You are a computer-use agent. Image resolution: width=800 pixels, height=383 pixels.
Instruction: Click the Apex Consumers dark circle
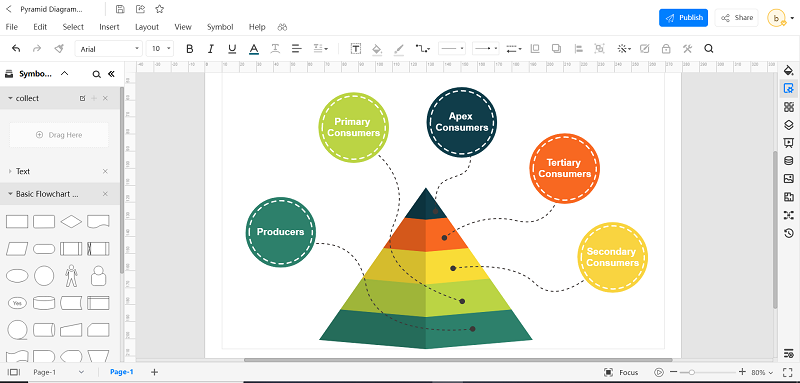coord(462,122)
